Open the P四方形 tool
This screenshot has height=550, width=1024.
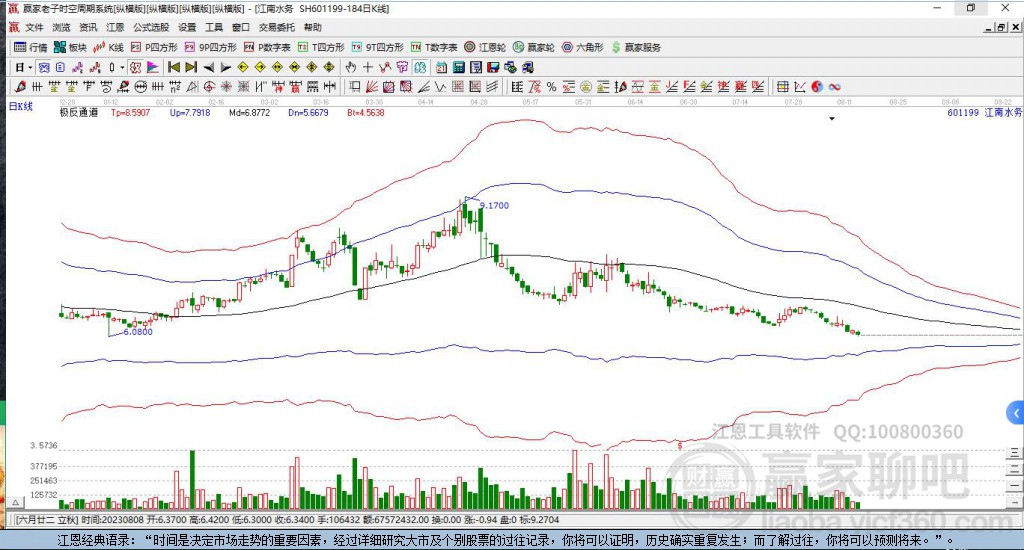(x=154, y=47)
